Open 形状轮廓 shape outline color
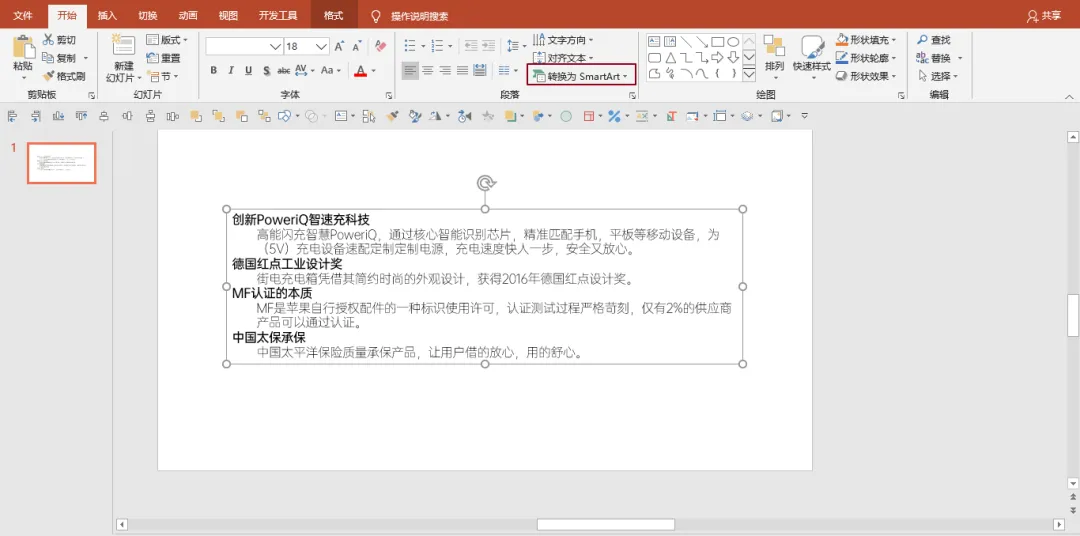 tap(866, 58)
